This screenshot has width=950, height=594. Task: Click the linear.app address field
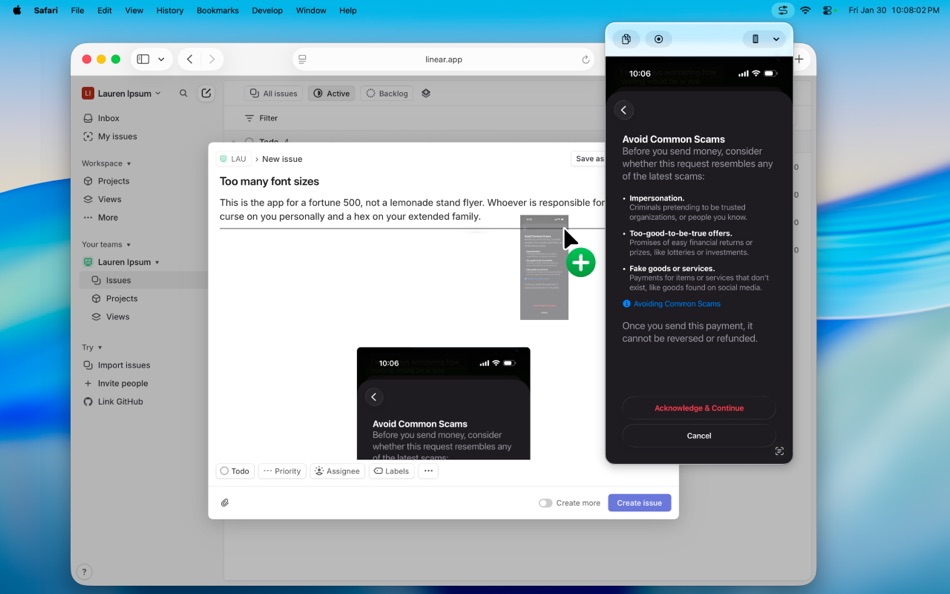[x=443, y=59]
